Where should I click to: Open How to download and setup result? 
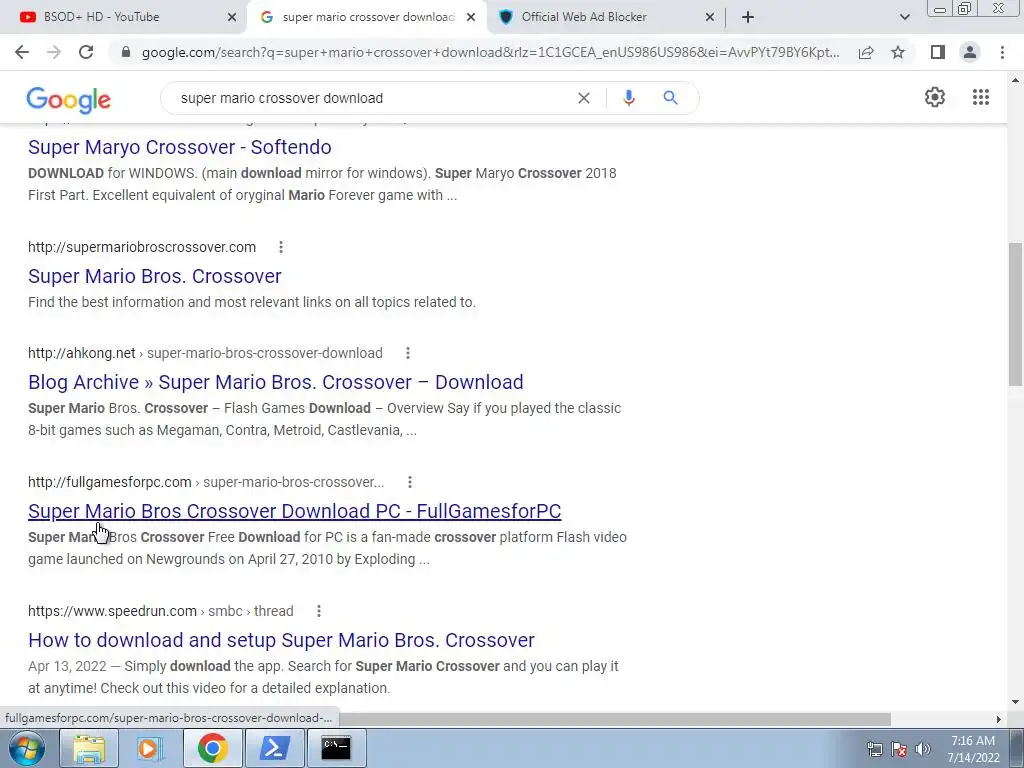click(281, 640)
